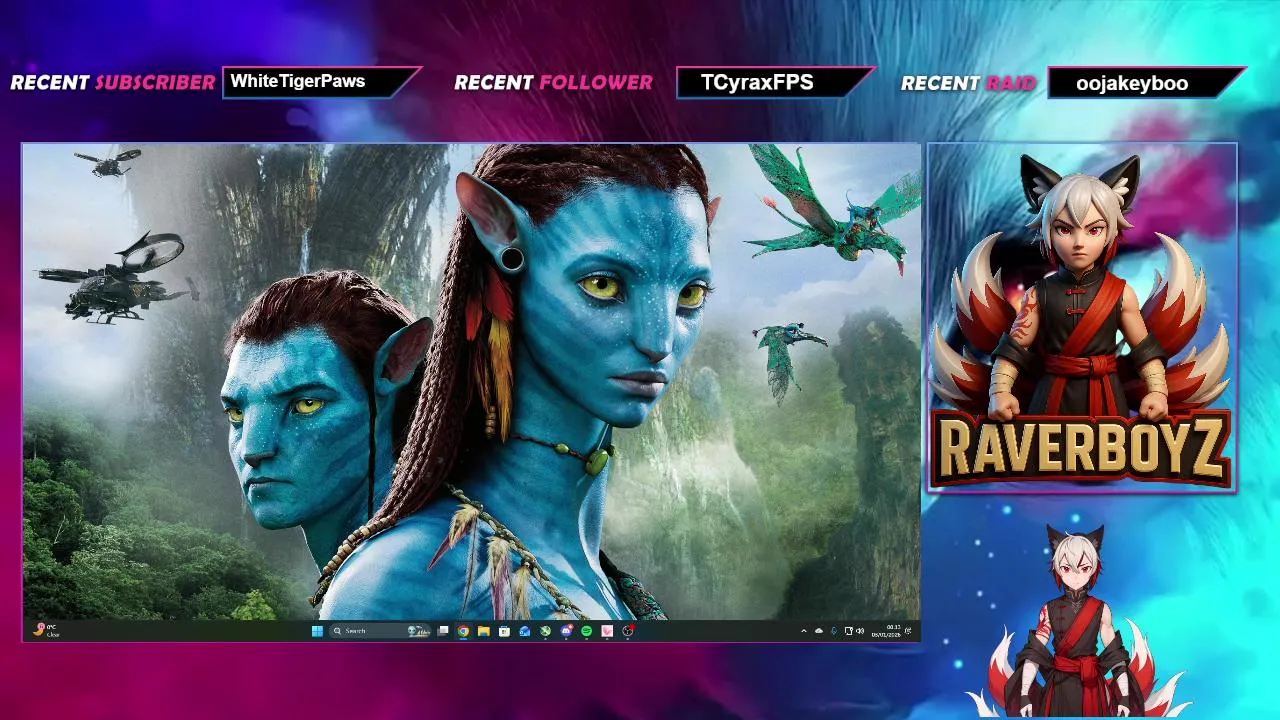1280x720 pixels.
Task: Open the weather widget on taskbar
Action: pos(46,630)
